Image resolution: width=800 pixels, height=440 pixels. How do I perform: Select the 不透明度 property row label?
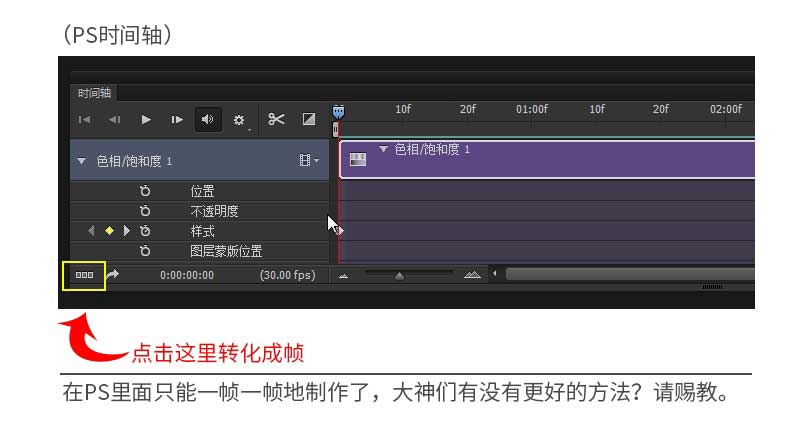point(214,211)
